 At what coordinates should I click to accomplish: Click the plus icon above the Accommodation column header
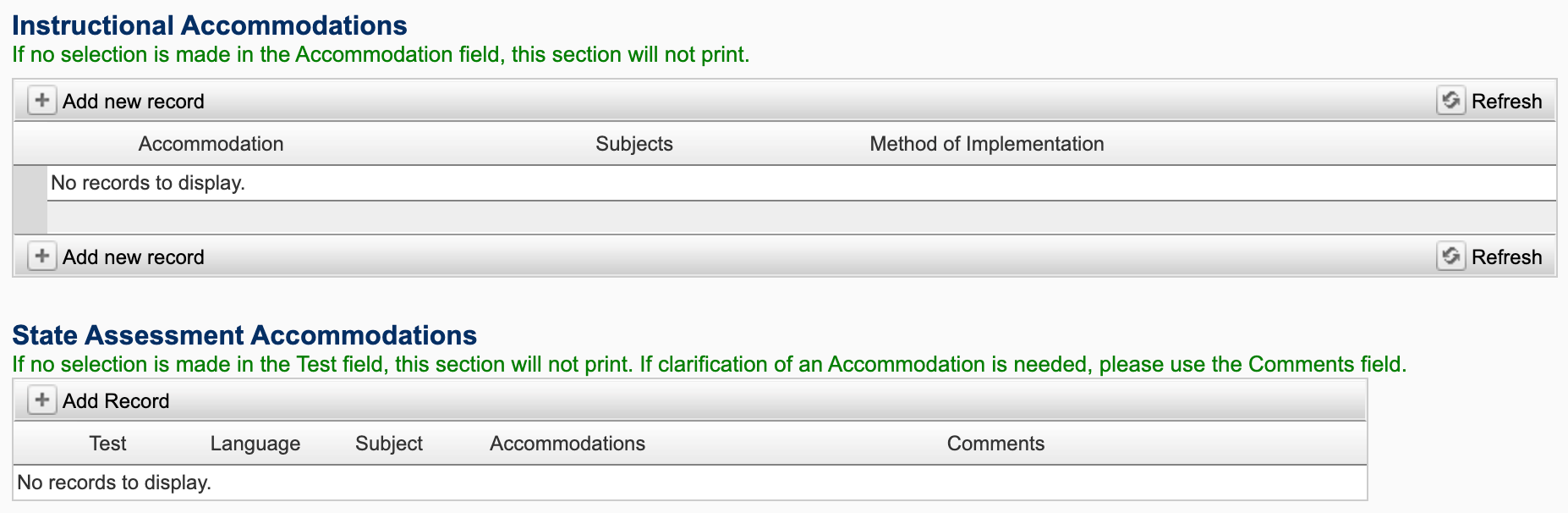coord(41,101)
